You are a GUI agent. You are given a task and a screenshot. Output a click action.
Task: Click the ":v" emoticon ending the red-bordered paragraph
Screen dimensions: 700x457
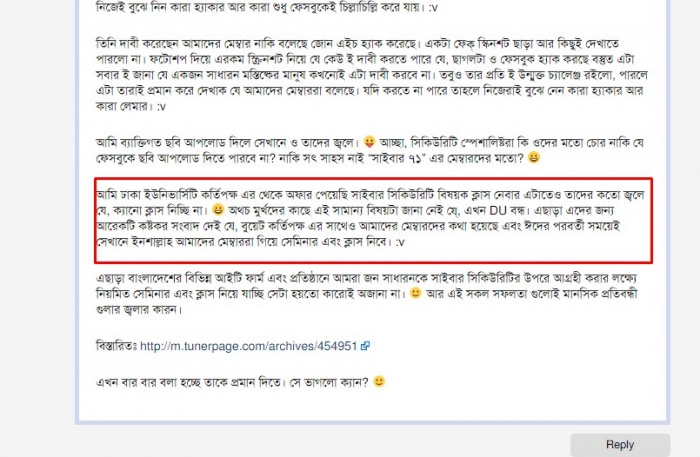tap(400, 242)
